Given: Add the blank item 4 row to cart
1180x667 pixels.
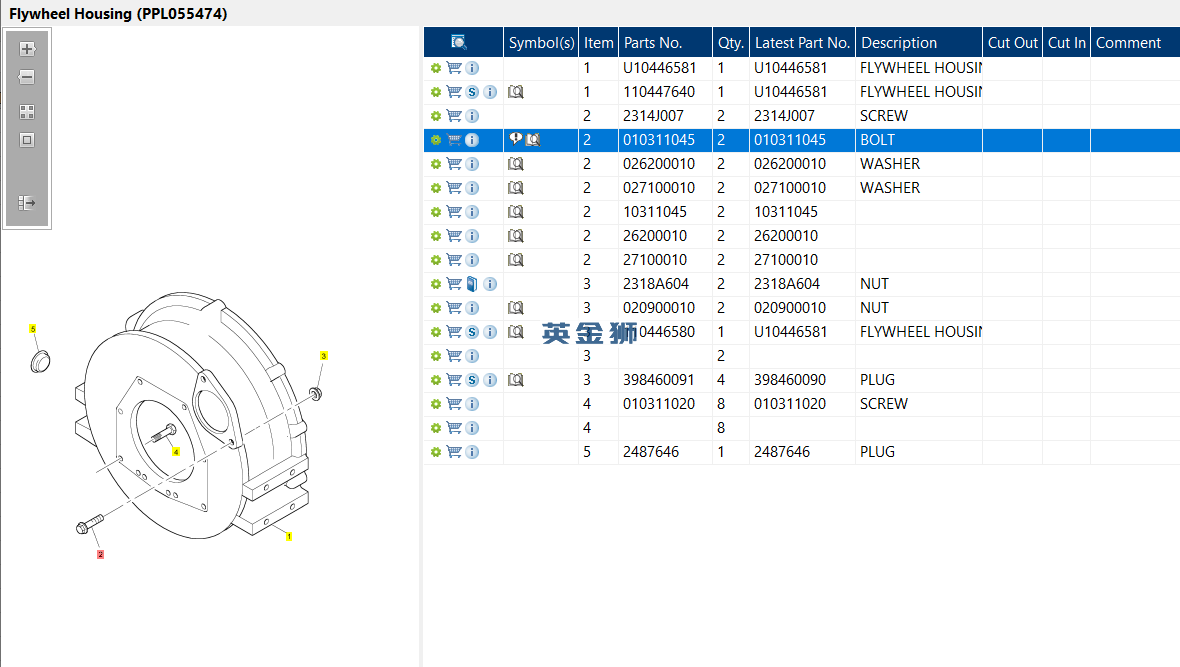Looking at the screenshot, I should tap(454, 428).
